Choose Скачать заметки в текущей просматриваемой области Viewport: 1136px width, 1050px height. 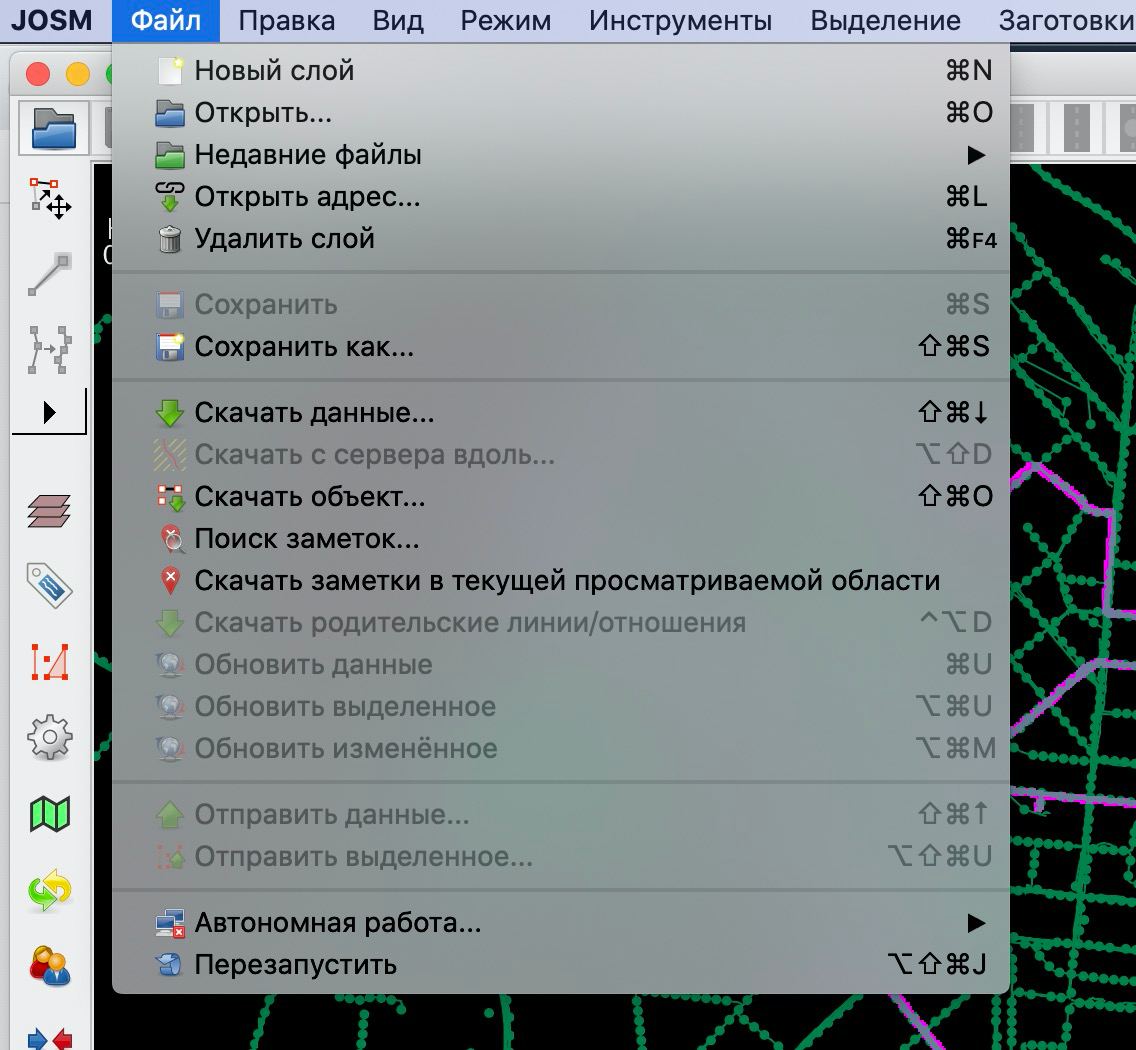coord(561,580)
